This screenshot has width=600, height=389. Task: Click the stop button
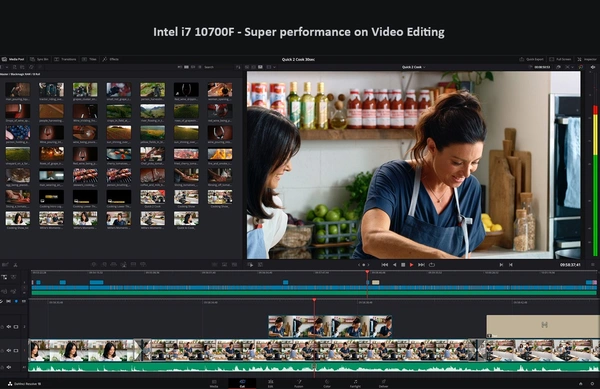[x=403, y=265]
